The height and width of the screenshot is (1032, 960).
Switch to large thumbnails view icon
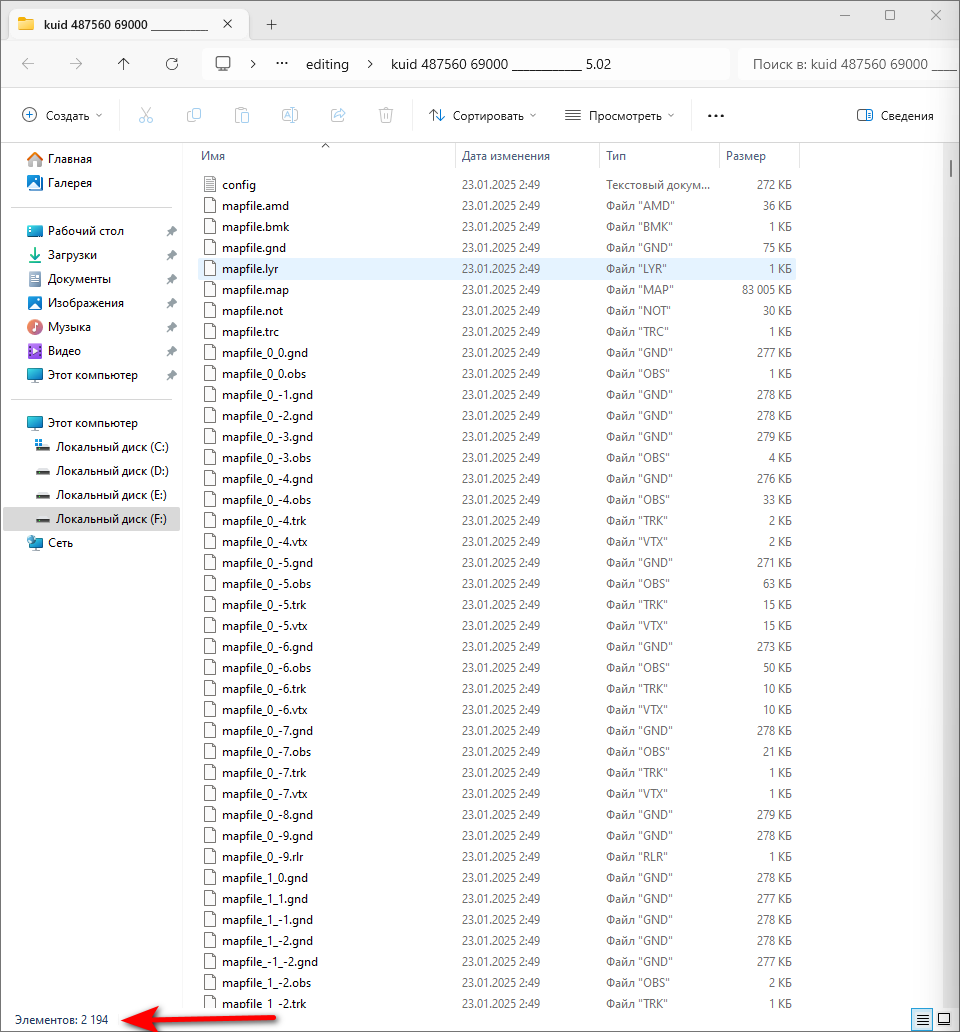pos(944,1019)
